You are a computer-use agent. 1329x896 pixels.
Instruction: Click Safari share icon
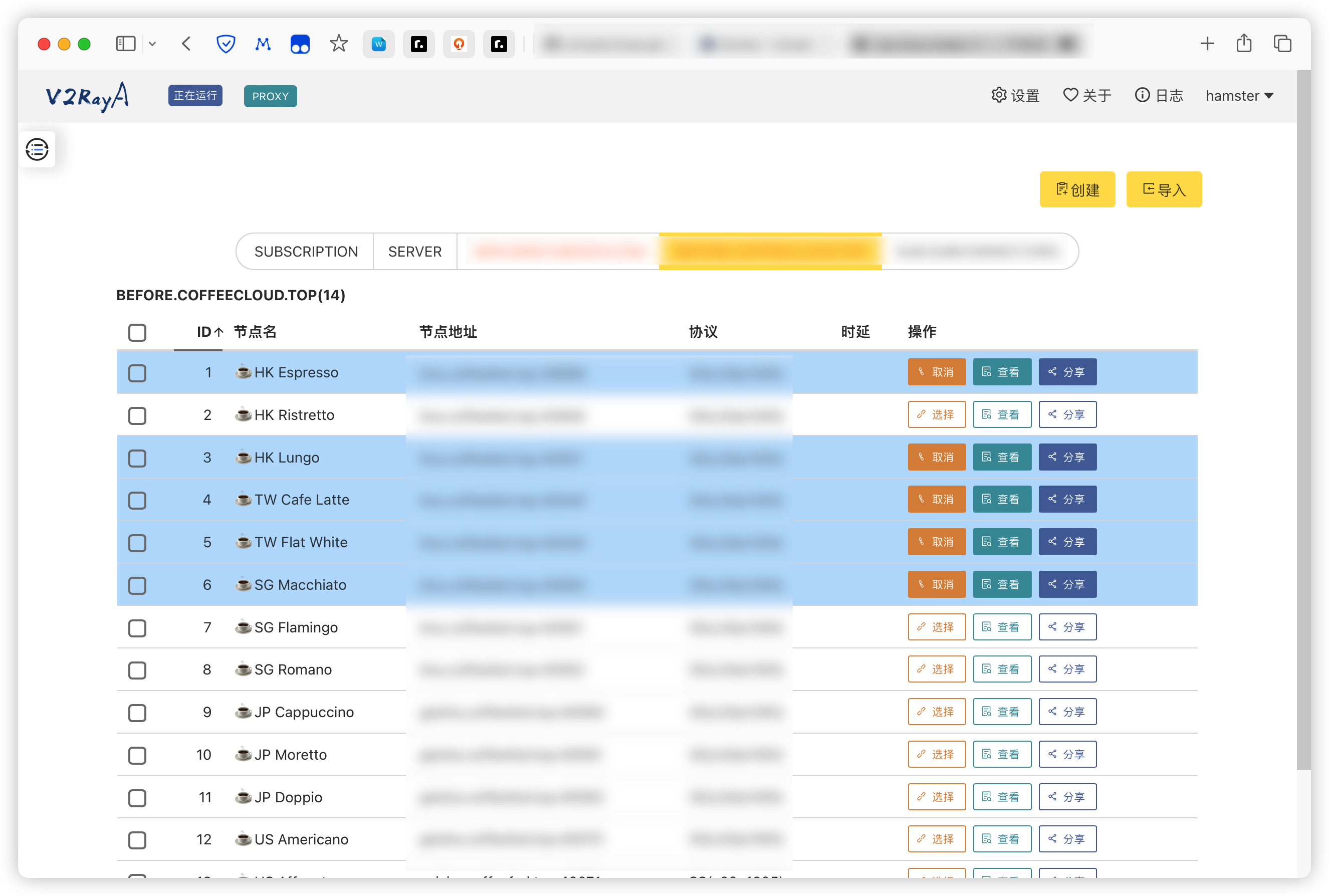point(1244,44)
